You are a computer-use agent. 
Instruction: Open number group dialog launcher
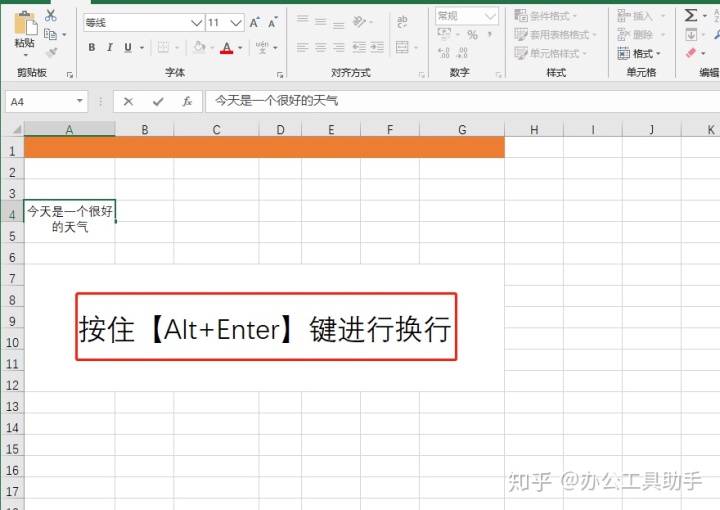(498, 74)
